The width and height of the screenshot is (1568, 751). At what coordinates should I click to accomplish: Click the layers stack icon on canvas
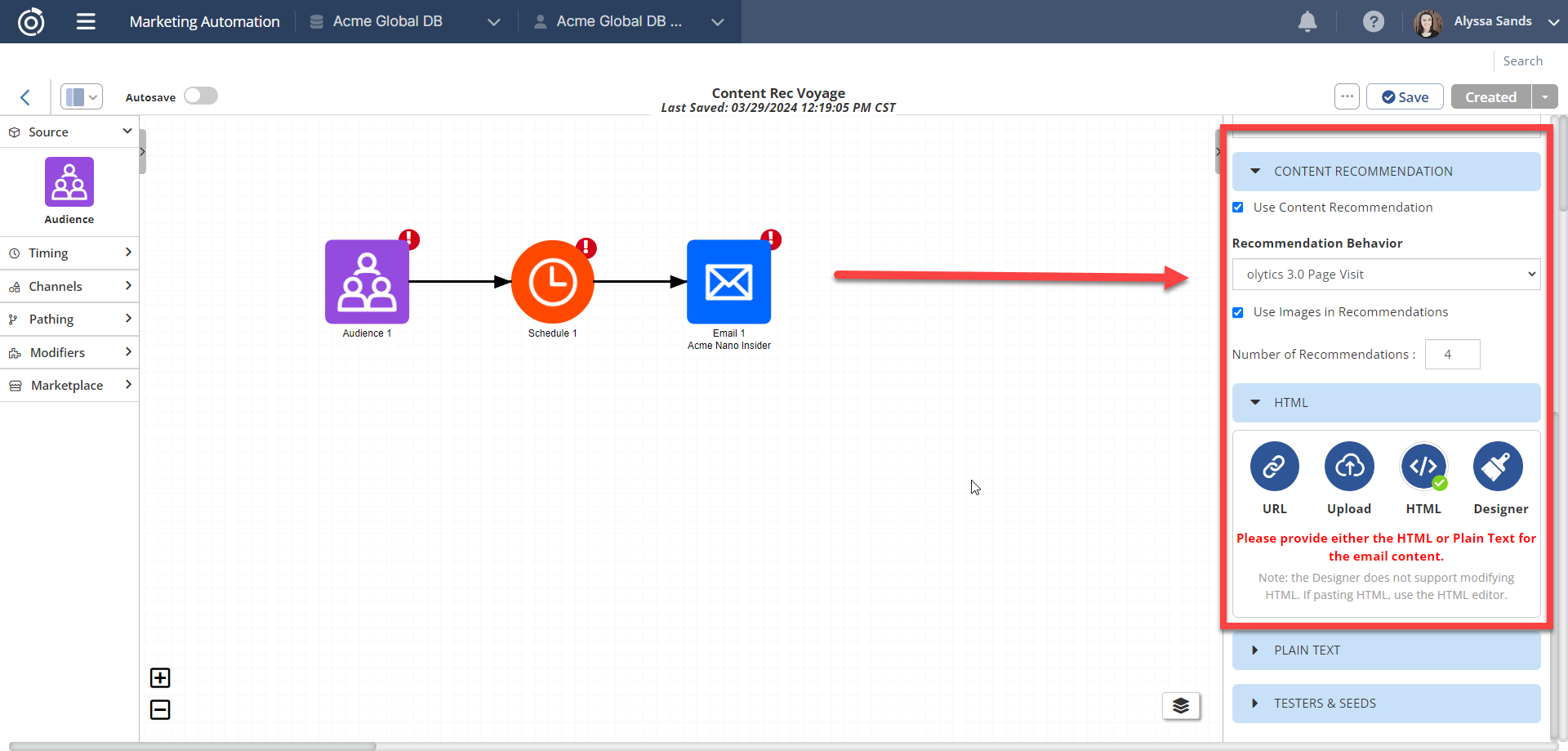pos(1181,705)
